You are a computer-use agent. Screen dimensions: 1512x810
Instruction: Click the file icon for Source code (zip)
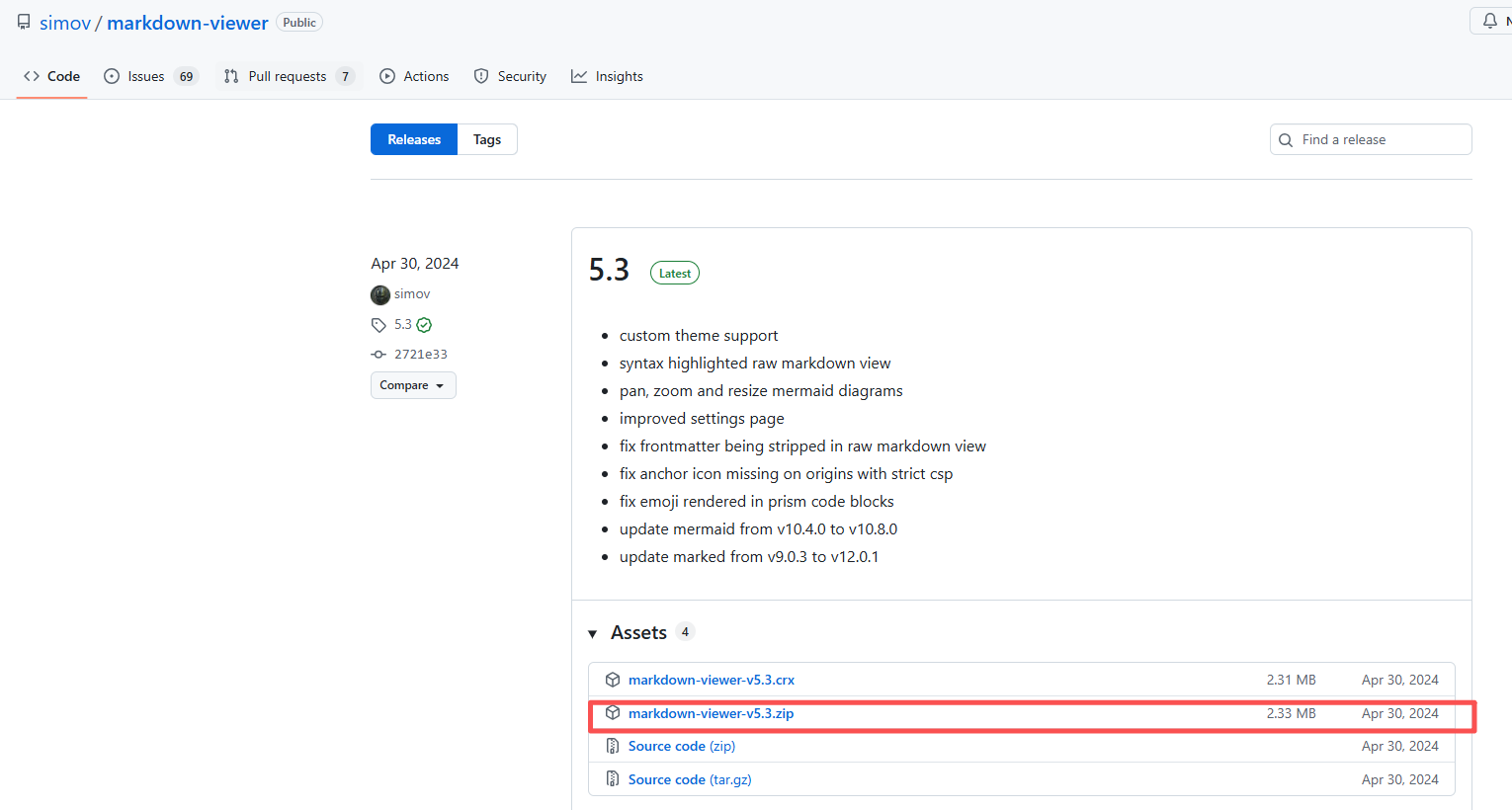tap(613, 746)
